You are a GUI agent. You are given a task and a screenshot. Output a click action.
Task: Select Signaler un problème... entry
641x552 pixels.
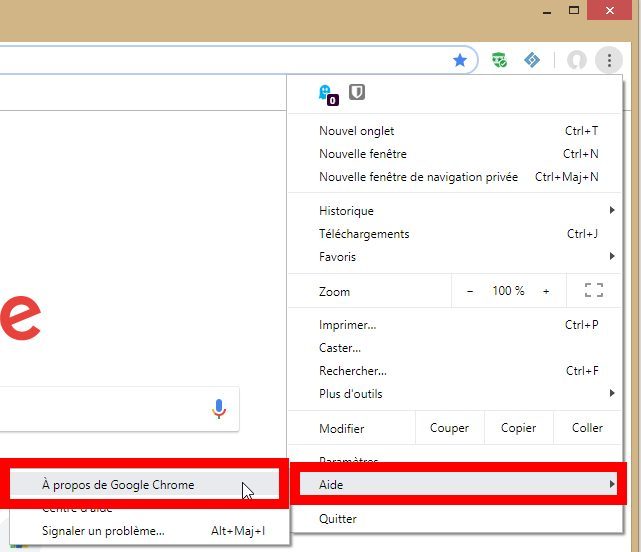149,531
